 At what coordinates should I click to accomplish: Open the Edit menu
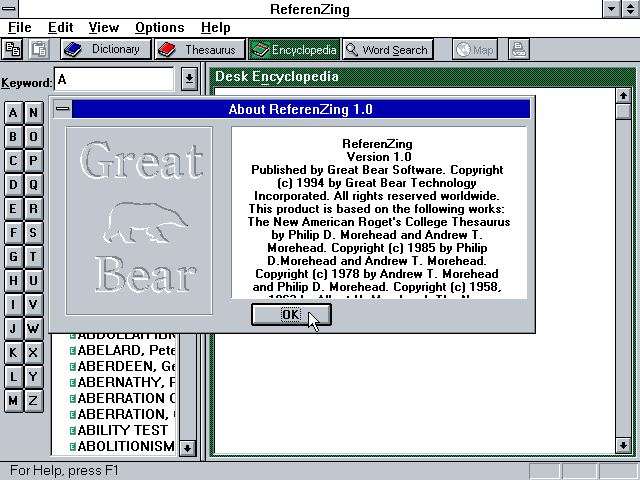coord(60,27)
